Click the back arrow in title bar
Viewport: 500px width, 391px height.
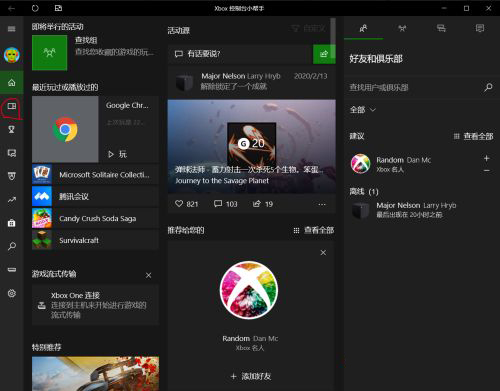11,8
